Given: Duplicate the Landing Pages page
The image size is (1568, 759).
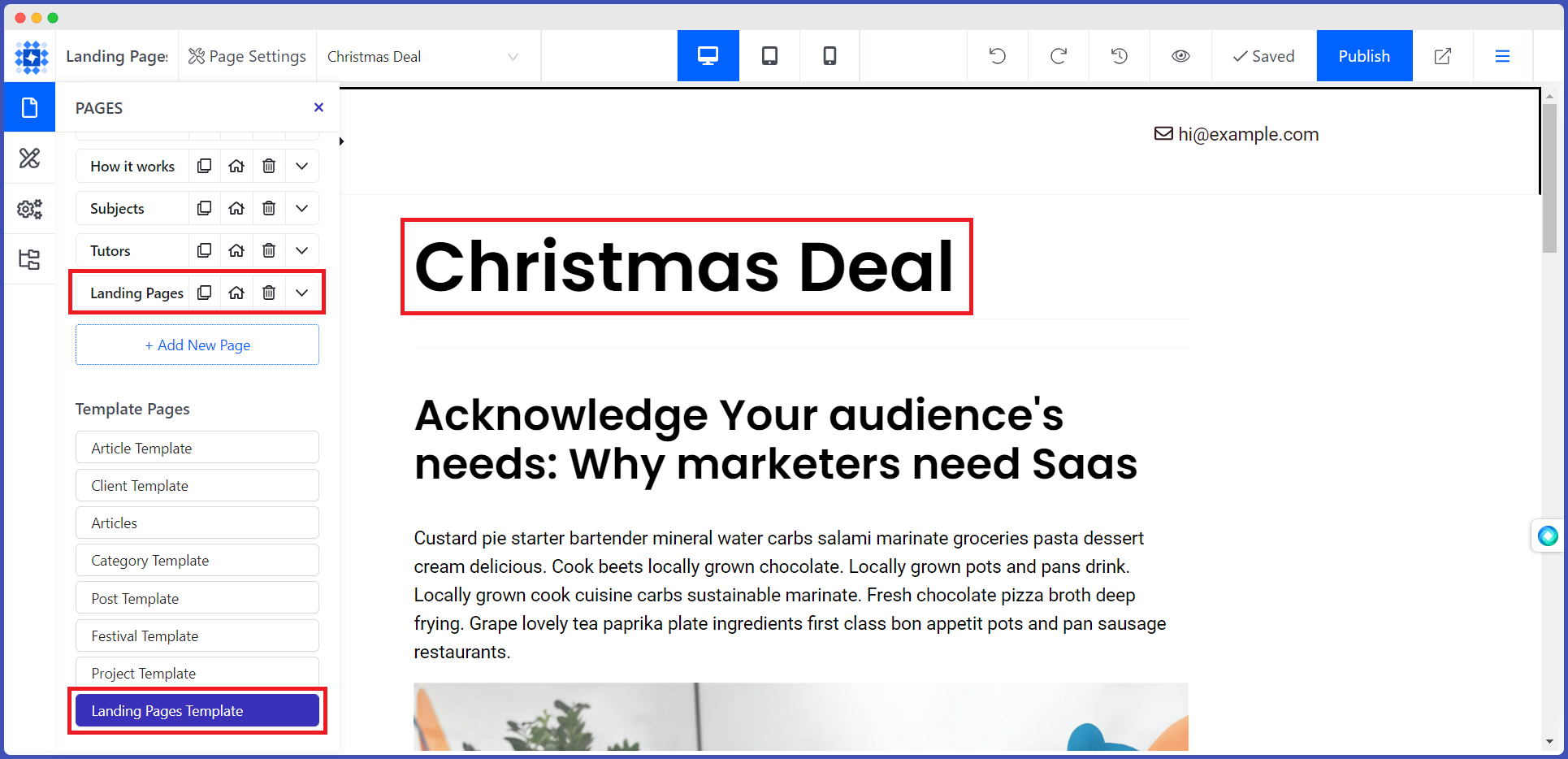Looking at the screenshot, I should pos(204,293).
